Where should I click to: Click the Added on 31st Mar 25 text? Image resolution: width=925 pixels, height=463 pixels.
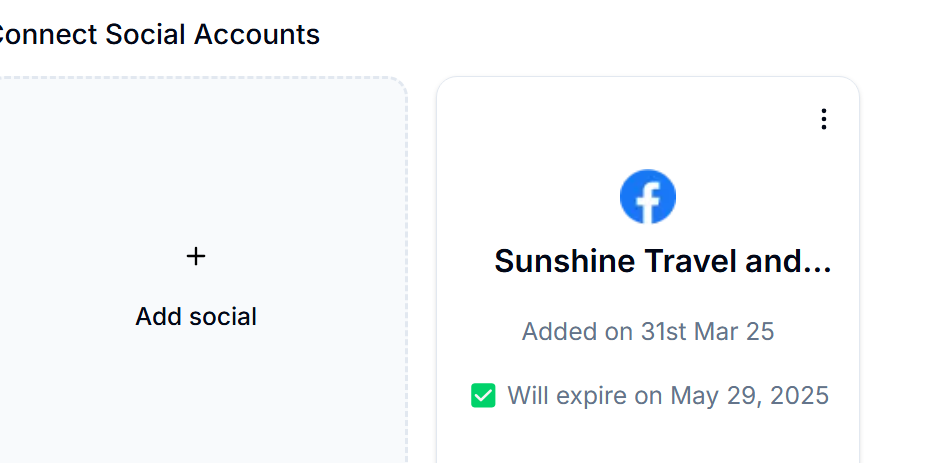pyautogui.click(x=648, y=331)
